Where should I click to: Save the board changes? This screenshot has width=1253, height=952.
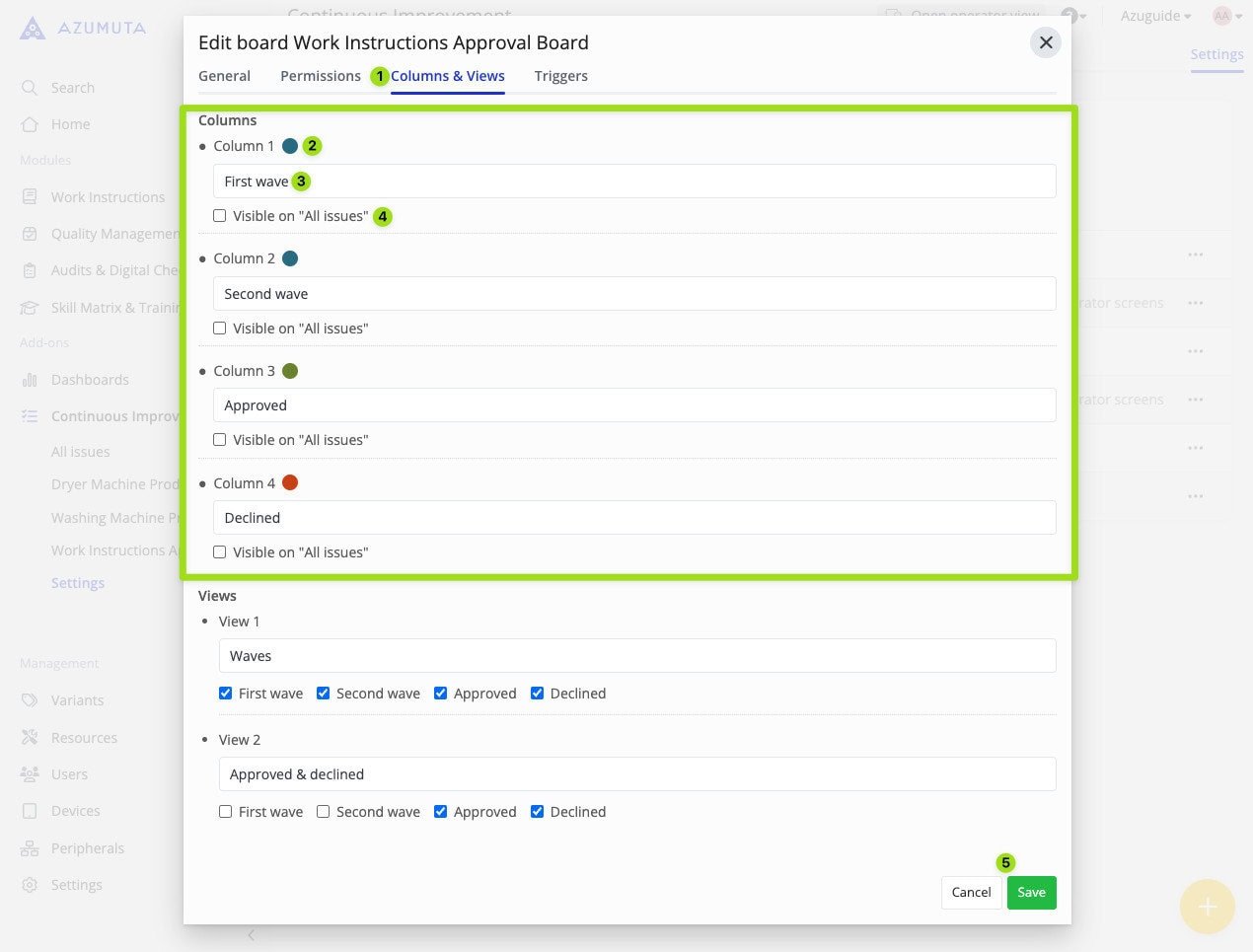point(1031,893)
